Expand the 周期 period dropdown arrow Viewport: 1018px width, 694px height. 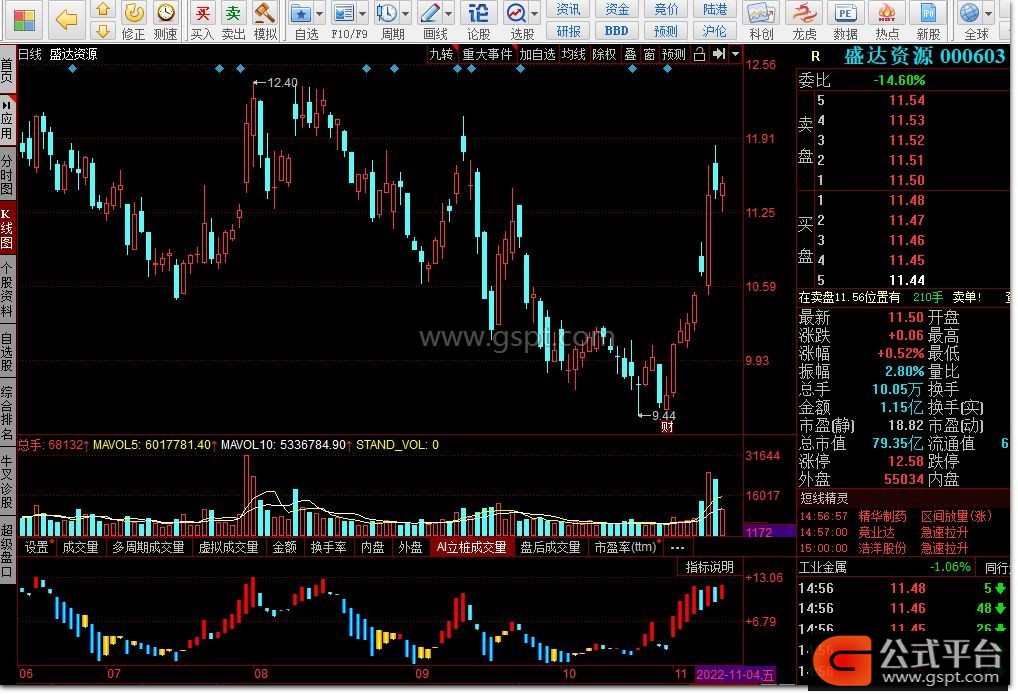[406, 14]
